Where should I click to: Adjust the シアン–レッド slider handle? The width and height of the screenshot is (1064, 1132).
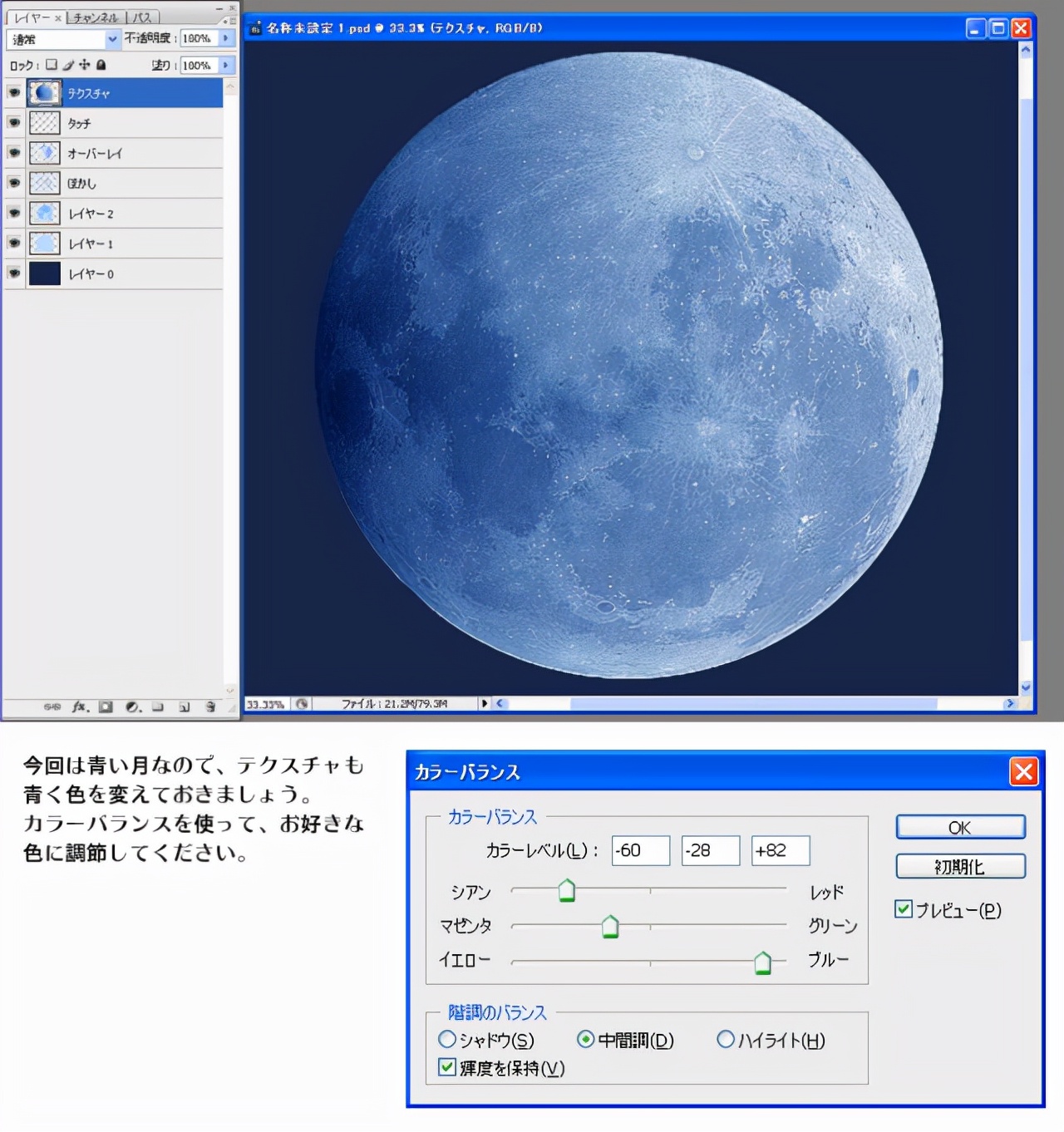tap(567, 890)
